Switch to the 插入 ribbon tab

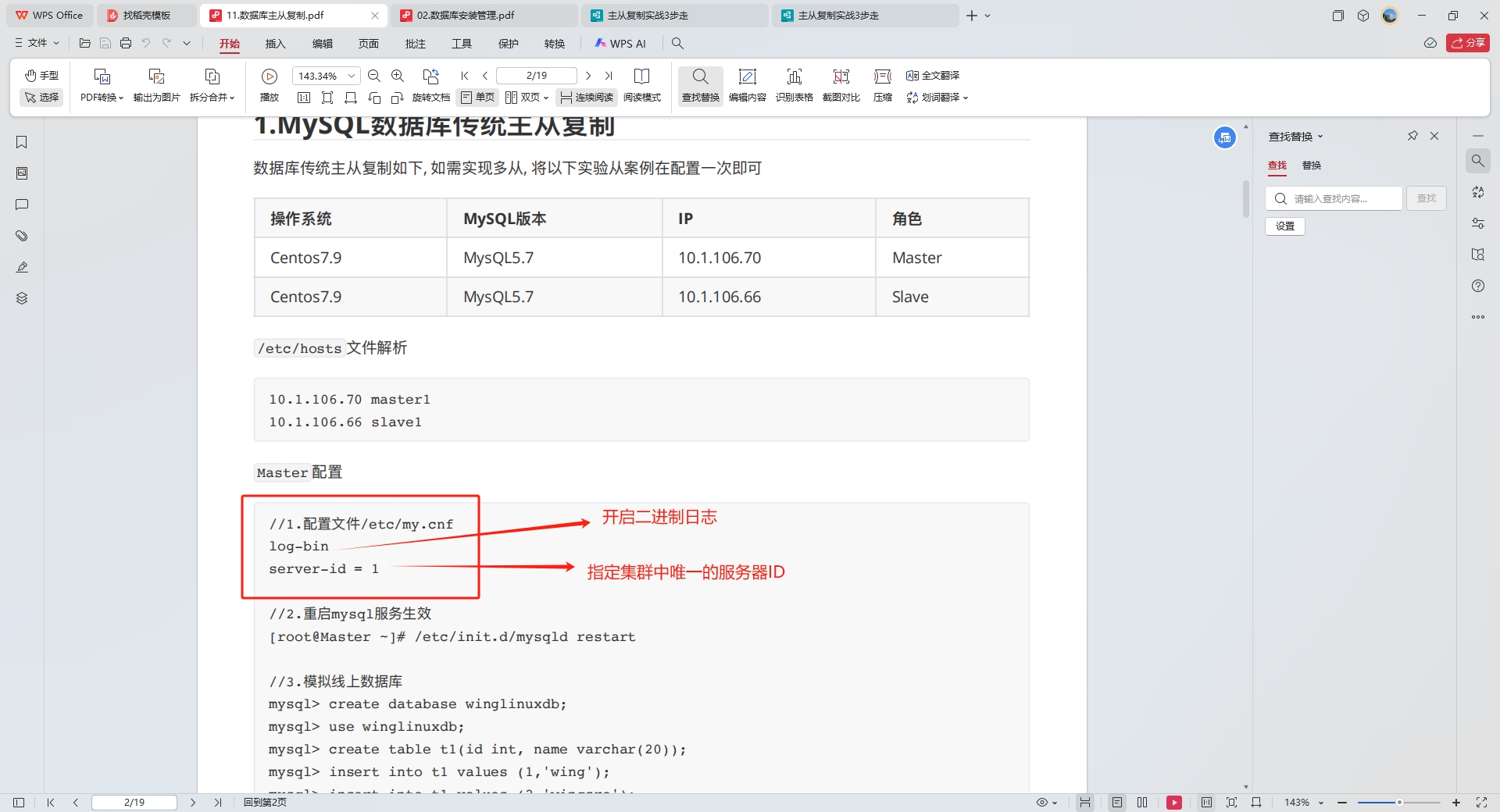[276, 44]
